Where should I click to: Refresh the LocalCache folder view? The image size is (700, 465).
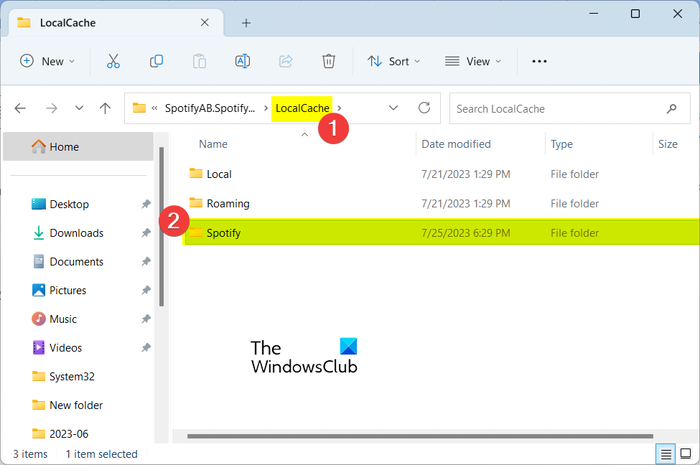tap(424, 108)
